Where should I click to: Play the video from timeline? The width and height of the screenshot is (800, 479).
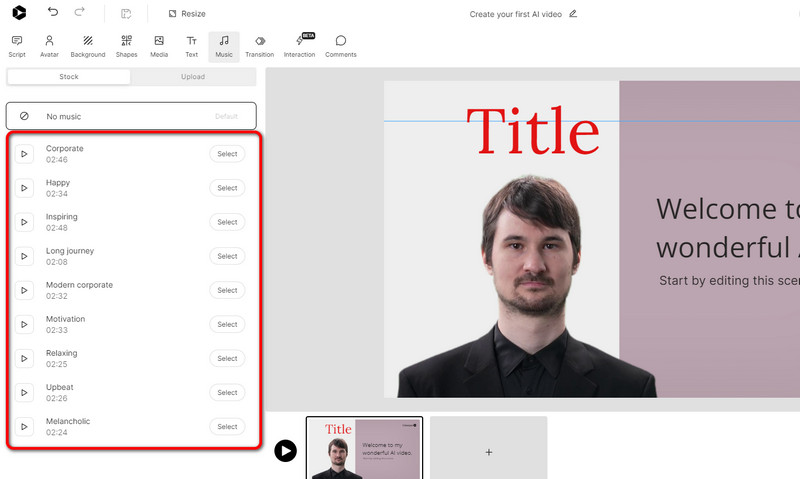[286, 451]
